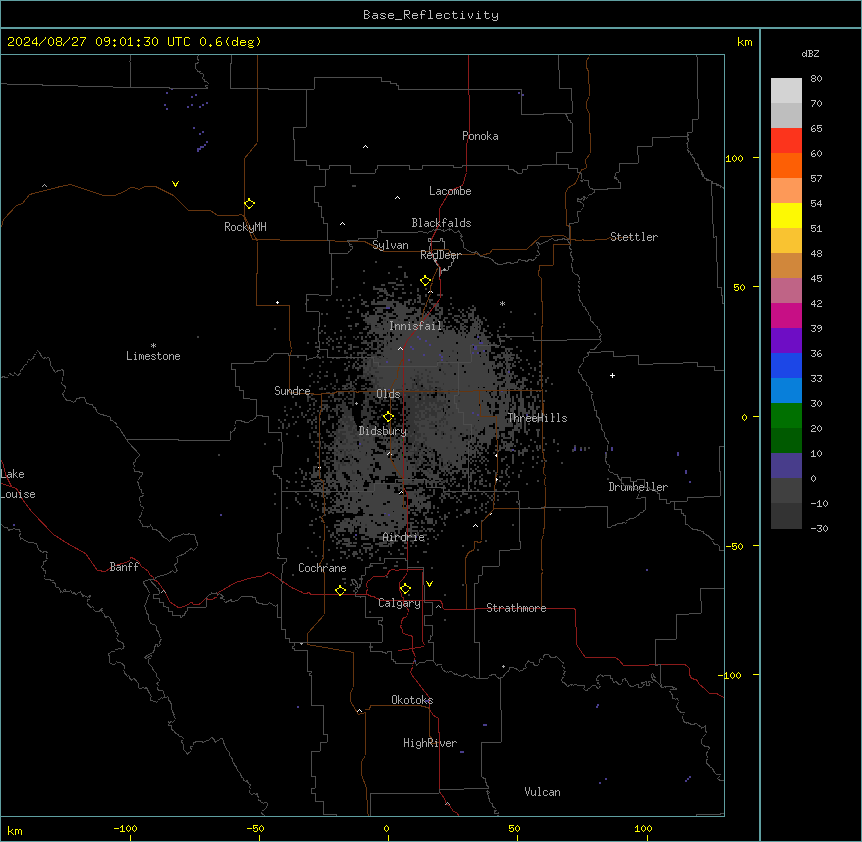Click the Okotoks label
862x842 pixels.
(x=412, y=700)
